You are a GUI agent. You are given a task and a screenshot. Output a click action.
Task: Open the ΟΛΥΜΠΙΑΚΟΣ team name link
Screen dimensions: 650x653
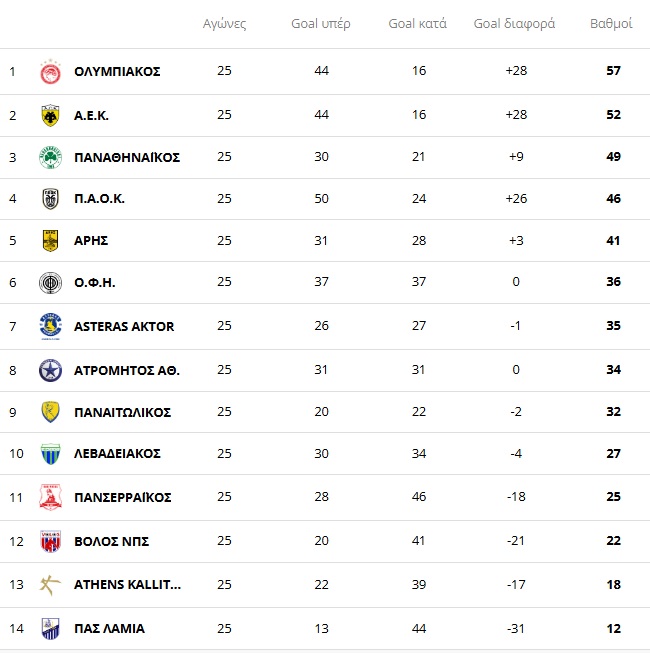pyautogui.click(x=117, y=72)
